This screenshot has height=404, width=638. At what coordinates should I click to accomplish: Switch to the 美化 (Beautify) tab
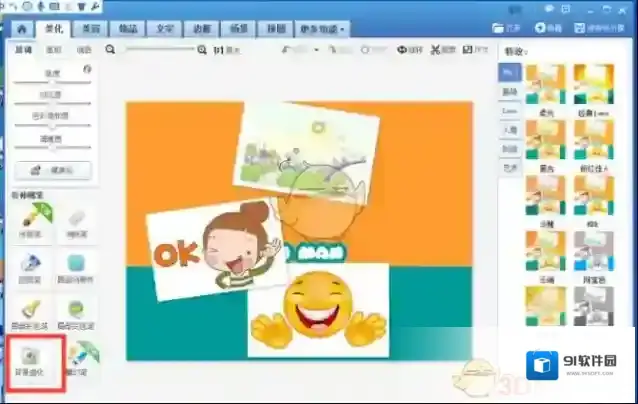coord(55,29)
